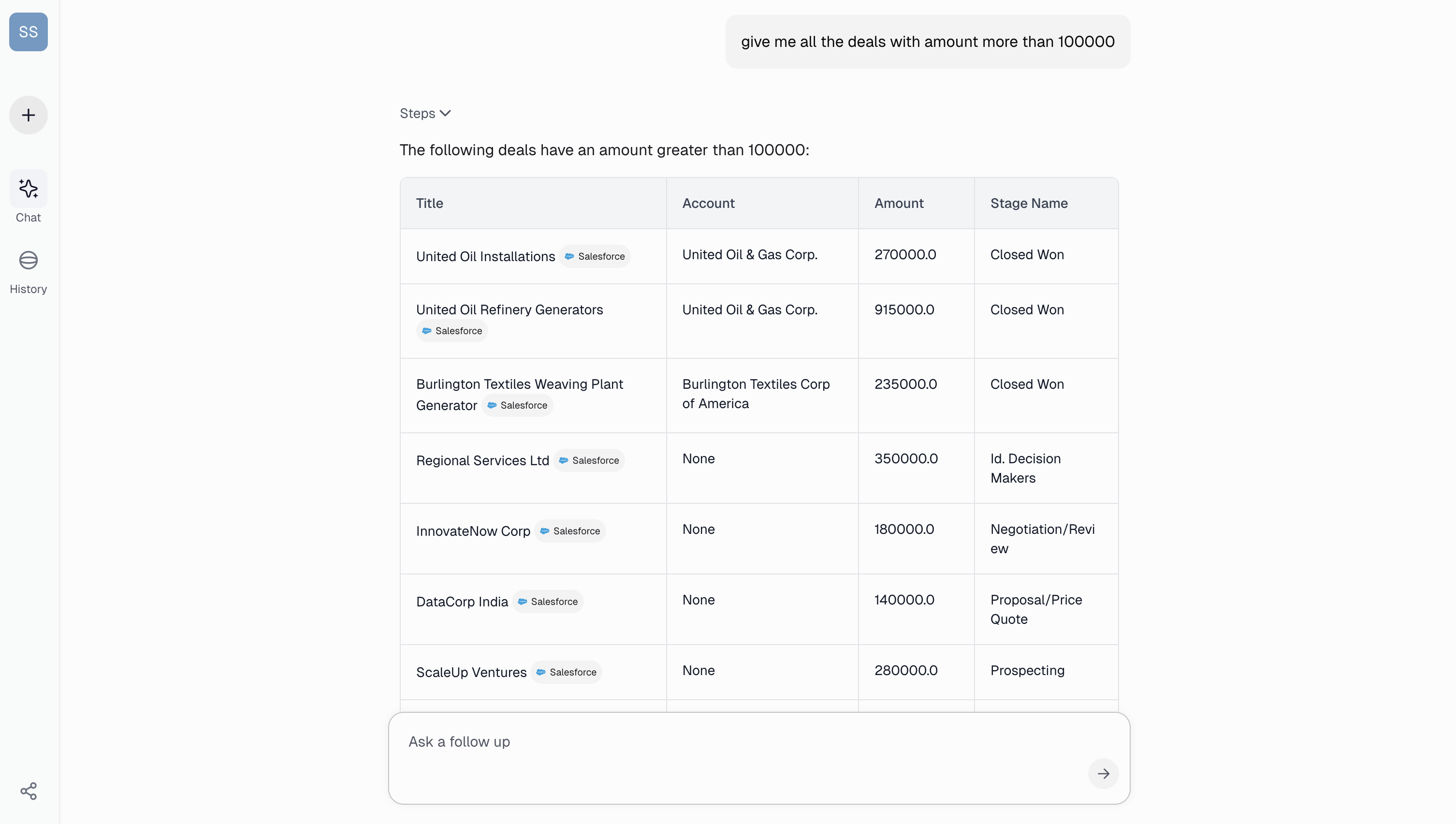Click the share icon in sidebar

click(x=29, y=791)
